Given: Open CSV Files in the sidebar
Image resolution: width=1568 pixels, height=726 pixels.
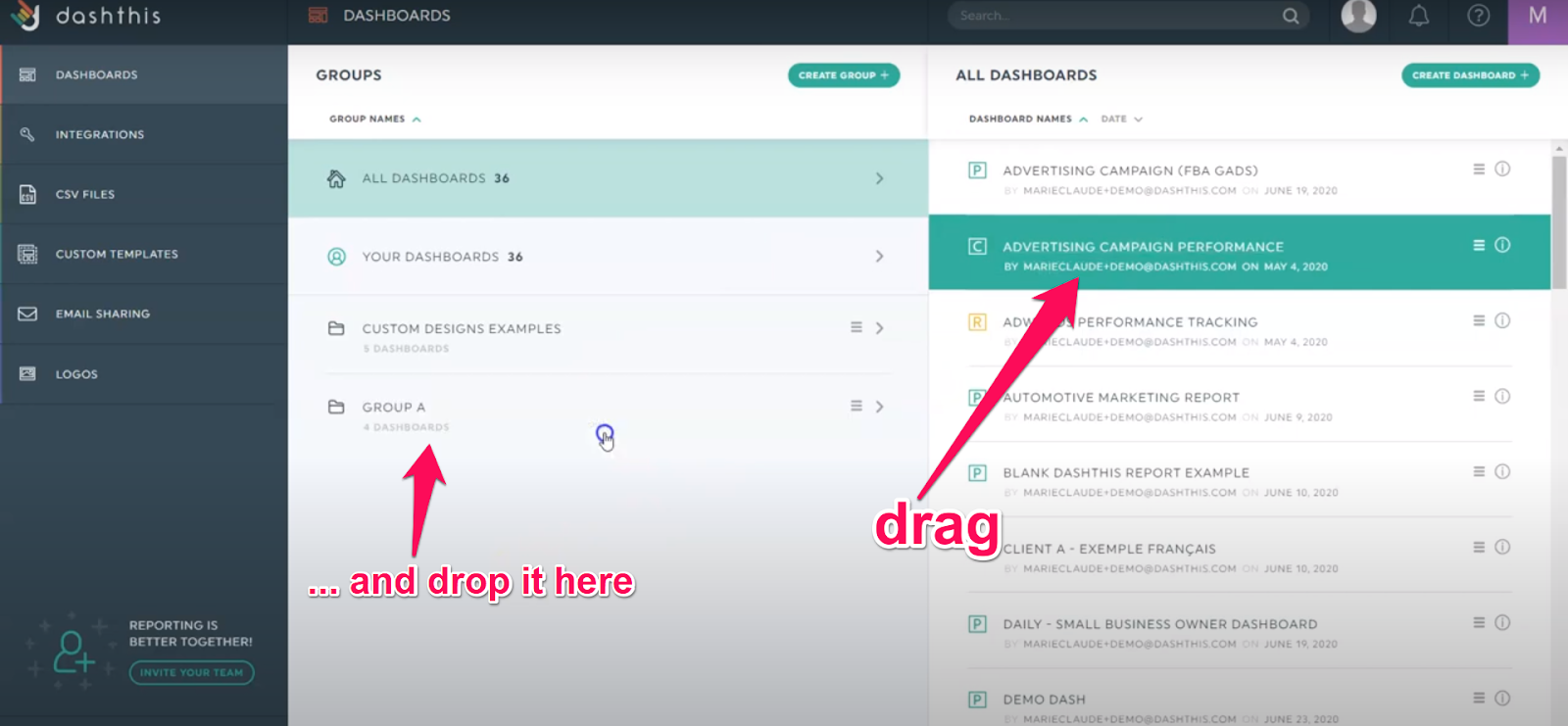Looking at the screenshot, I should [144, 194].
